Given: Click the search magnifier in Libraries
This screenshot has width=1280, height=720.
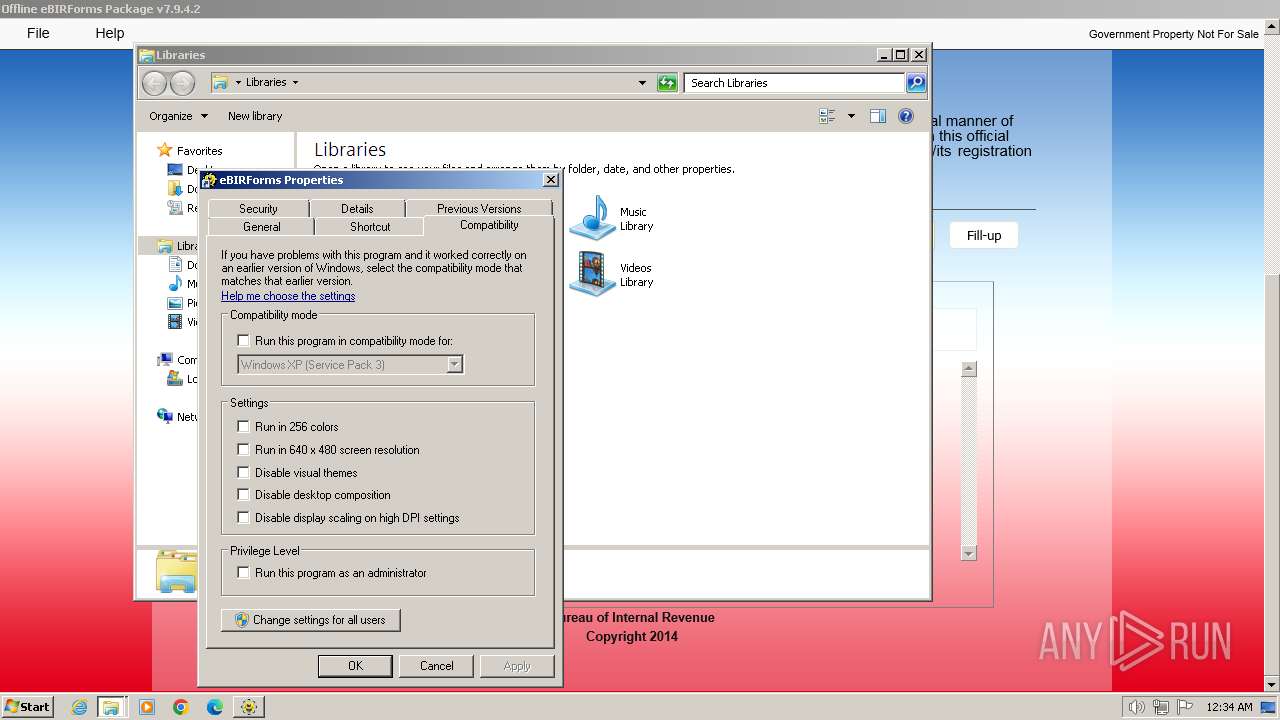Looking at the screenshot, I should tap(915, 83).
